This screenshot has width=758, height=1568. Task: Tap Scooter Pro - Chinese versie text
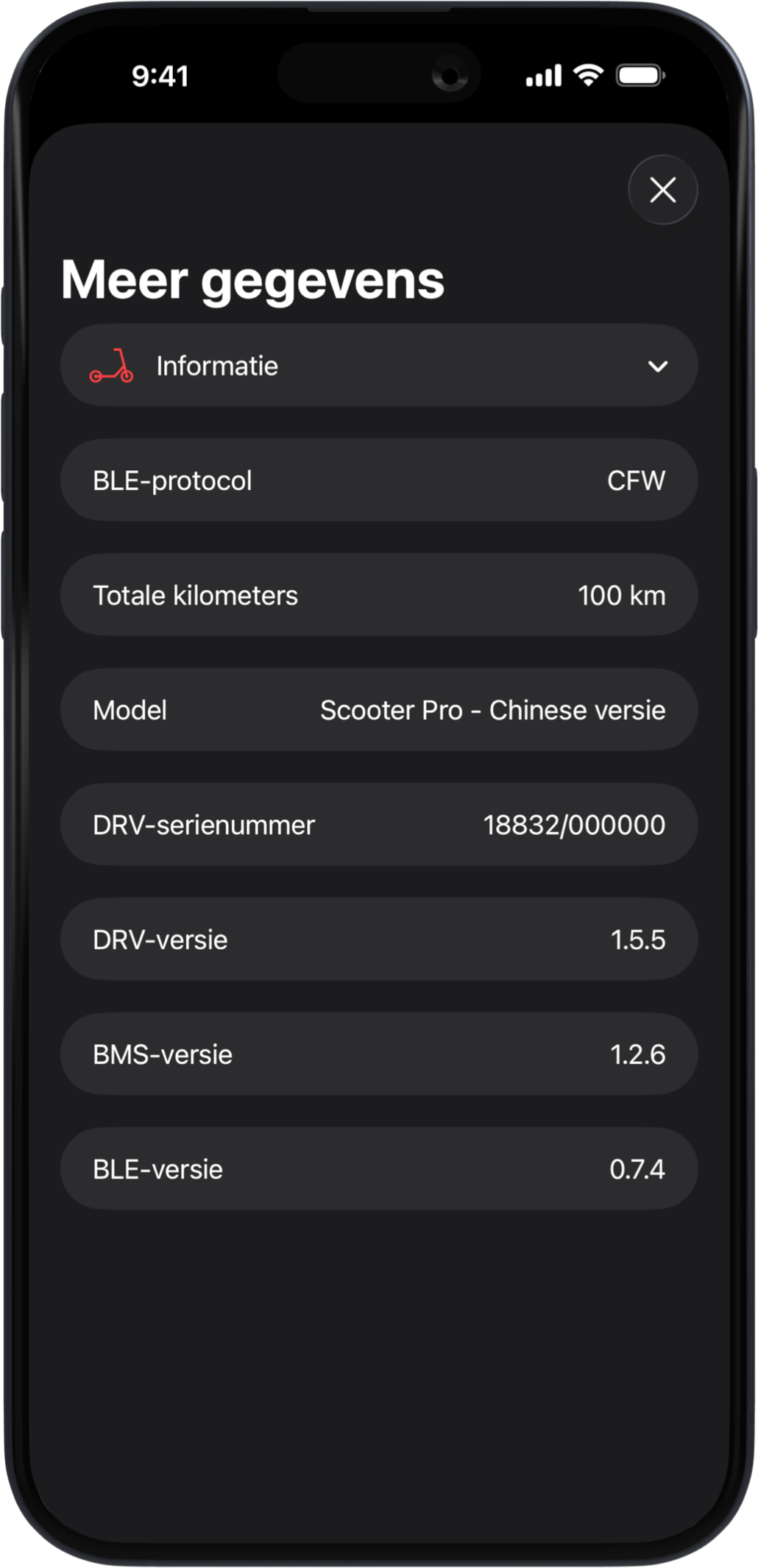492,711
